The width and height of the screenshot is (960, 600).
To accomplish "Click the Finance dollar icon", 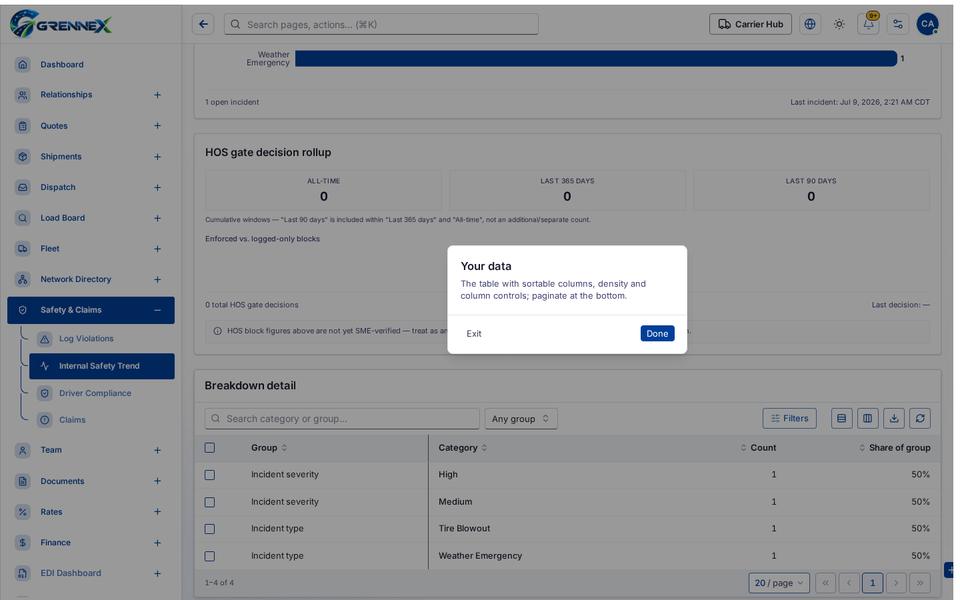I will pyautogui.click(x=23, y=542).
